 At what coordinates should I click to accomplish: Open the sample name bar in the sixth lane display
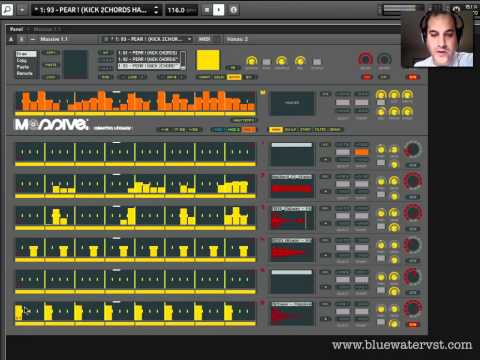[292, 304]
